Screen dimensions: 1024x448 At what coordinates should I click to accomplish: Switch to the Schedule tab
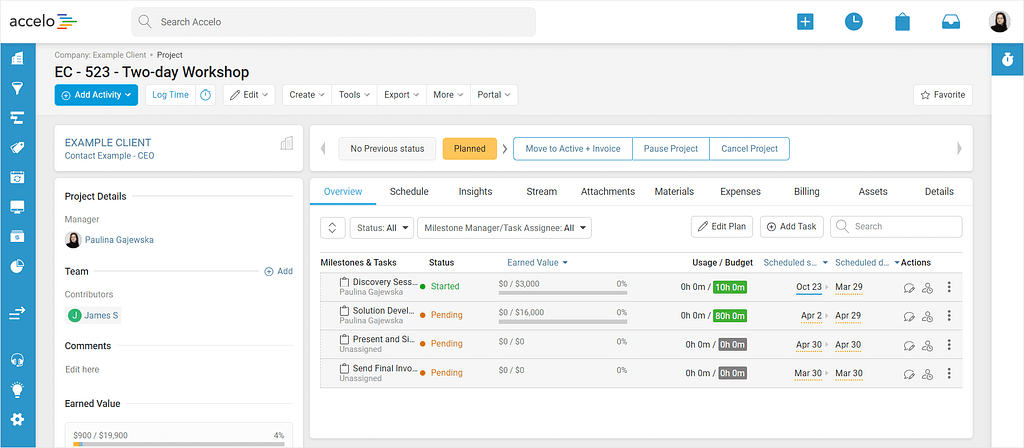tap(409, 191)
